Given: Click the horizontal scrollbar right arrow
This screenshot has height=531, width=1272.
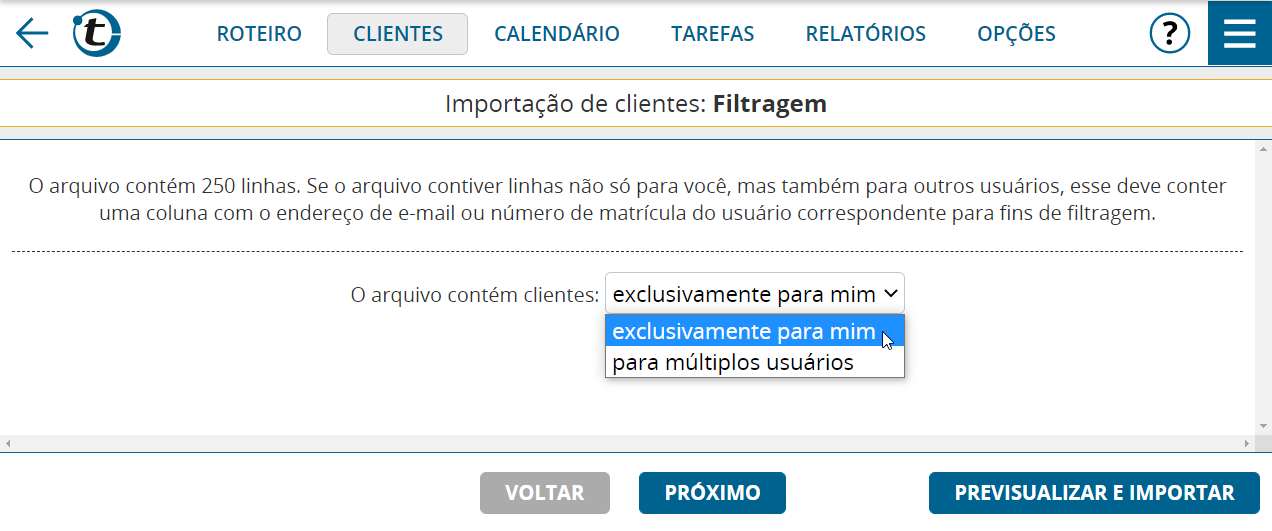Looking at the screenshot, I should pos(1247,443).
